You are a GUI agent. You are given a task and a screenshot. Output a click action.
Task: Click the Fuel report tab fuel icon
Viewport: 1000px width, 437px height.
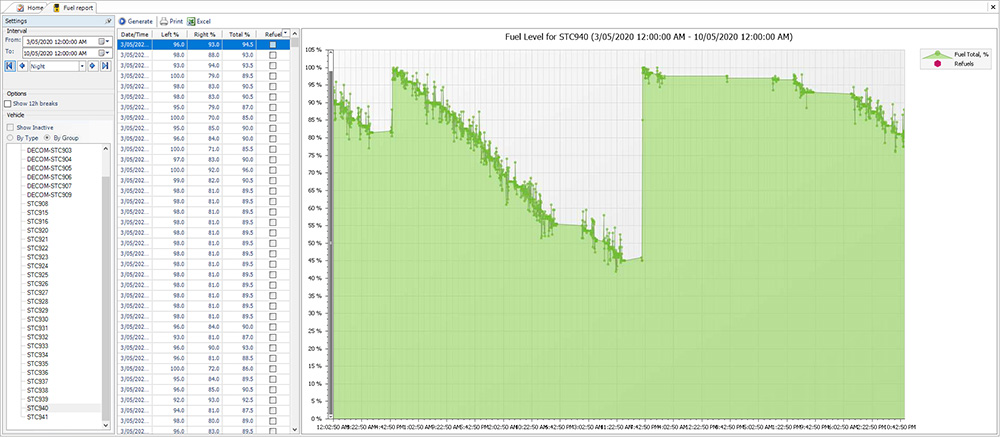tap(56, 8)
